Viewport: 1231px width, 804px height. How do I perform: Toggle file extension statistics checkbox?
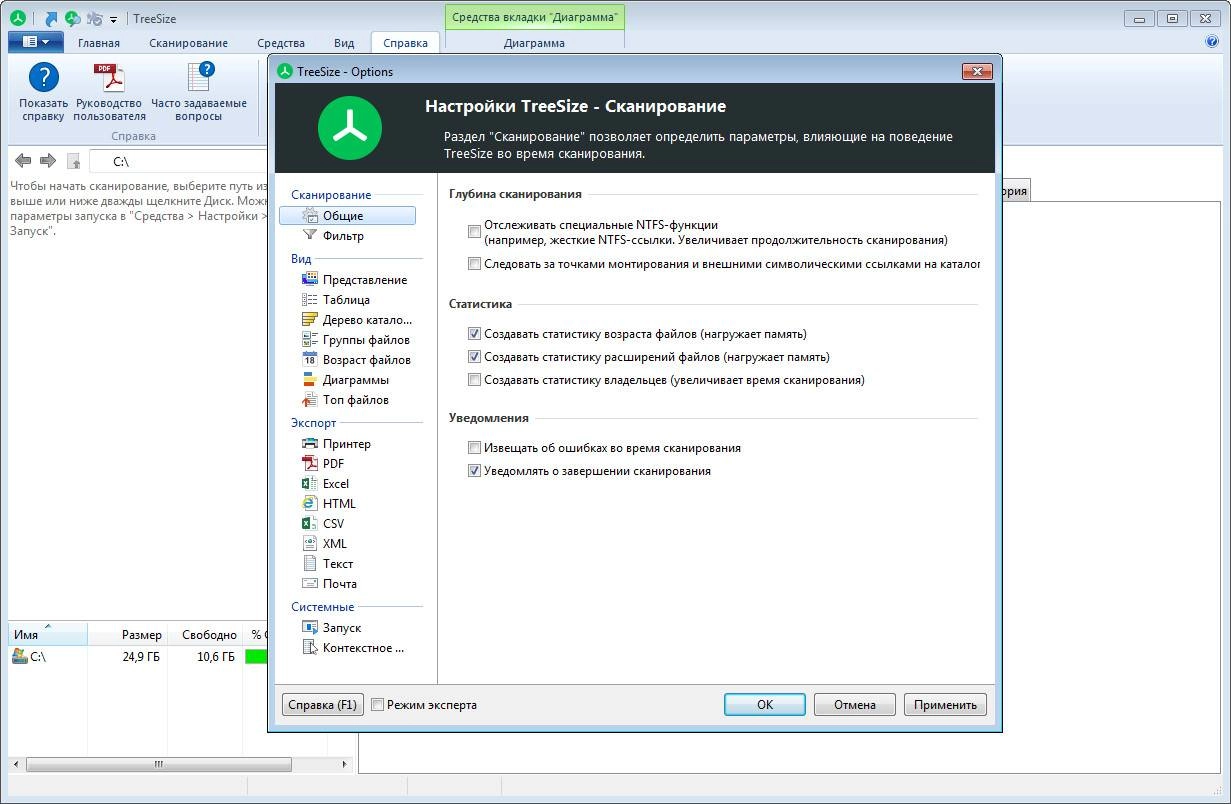pos(475,357)
